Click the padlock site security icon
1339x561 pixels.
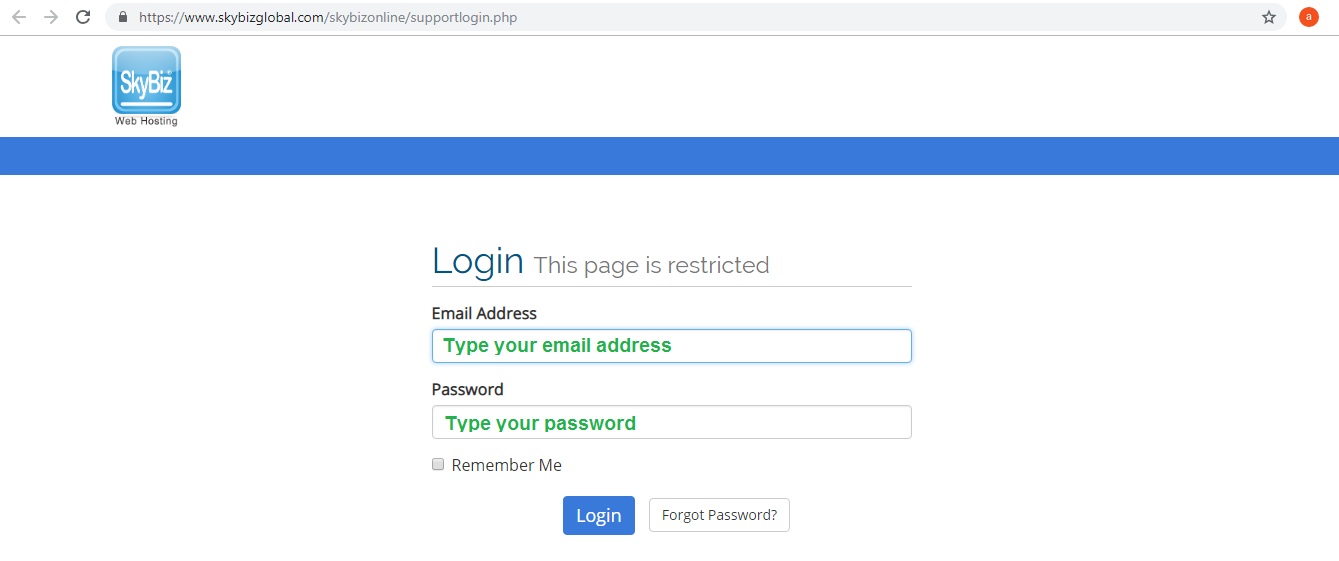tap(123, 17)
